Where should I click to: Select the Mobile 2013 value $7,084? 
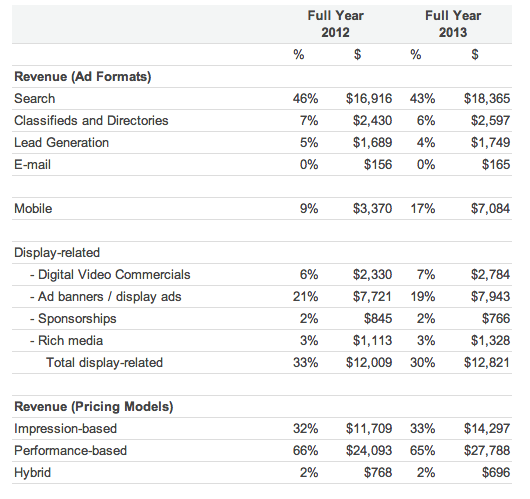pos(490,209)
